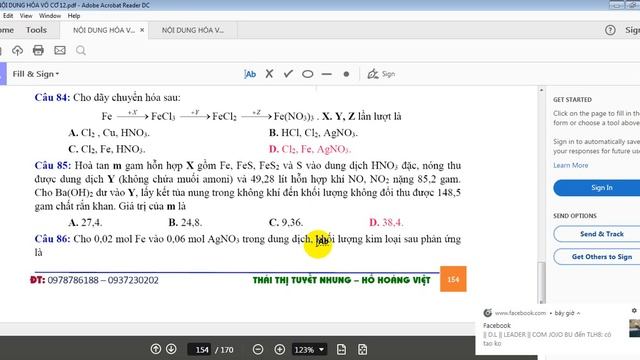
Task: Go to next page arrow
Action: pyautogui.click(x=171, y=349)
